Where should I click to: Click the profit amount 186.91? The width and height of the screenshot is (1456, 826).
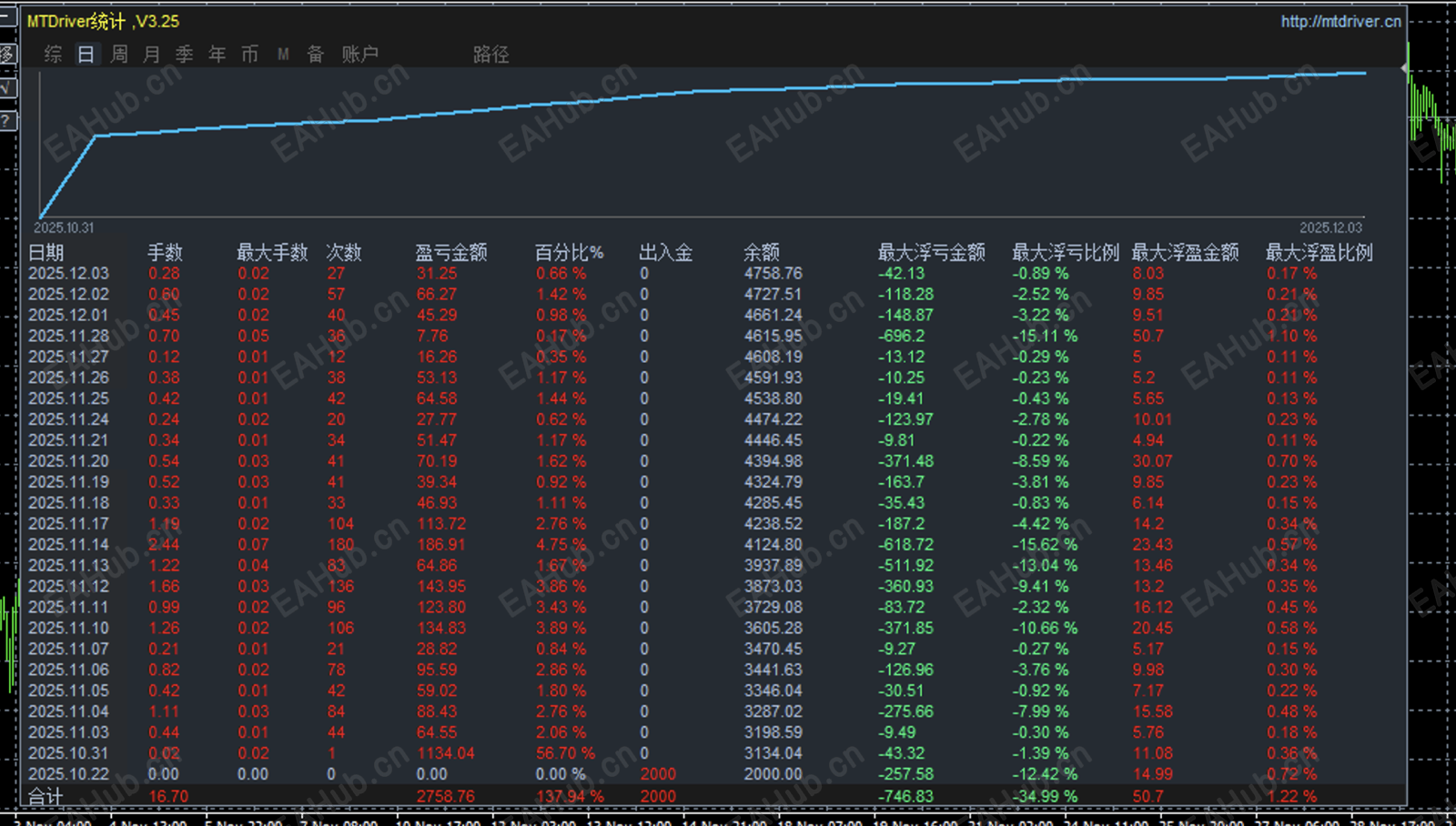point(441,544)
